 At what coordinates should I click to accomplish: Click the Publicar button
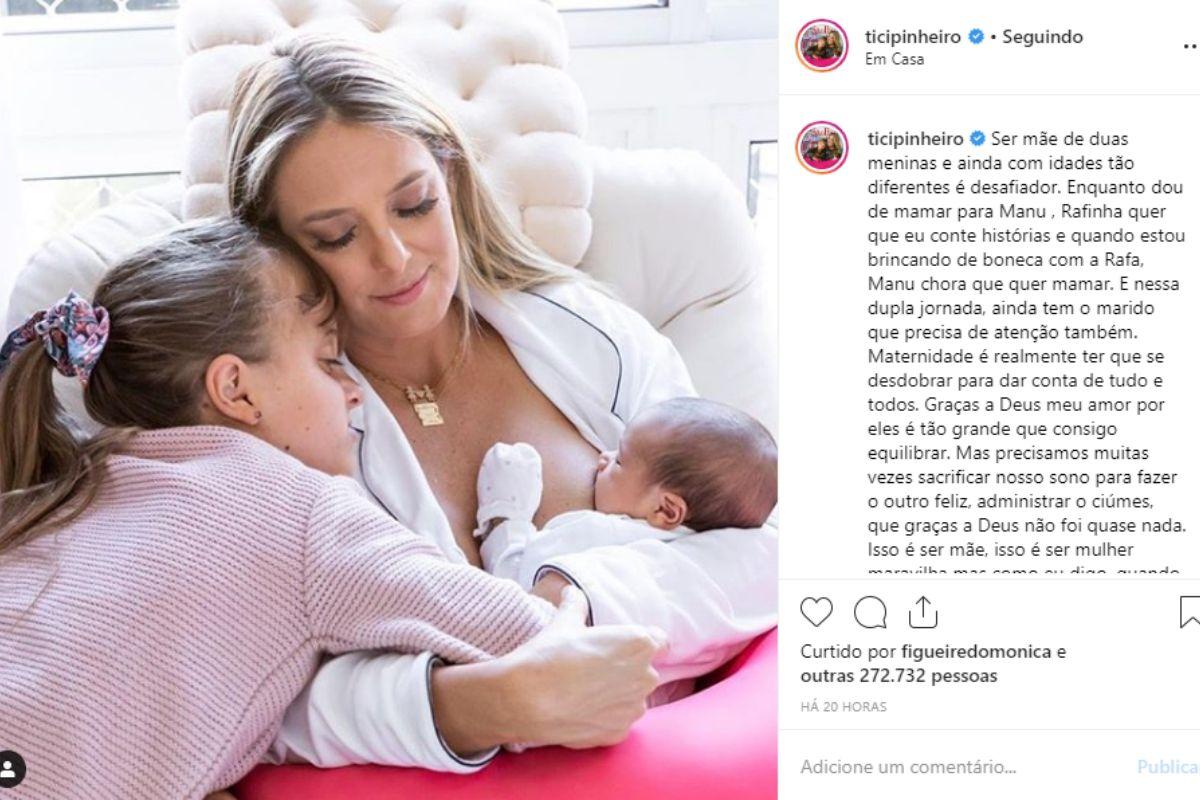[1168, 767]
